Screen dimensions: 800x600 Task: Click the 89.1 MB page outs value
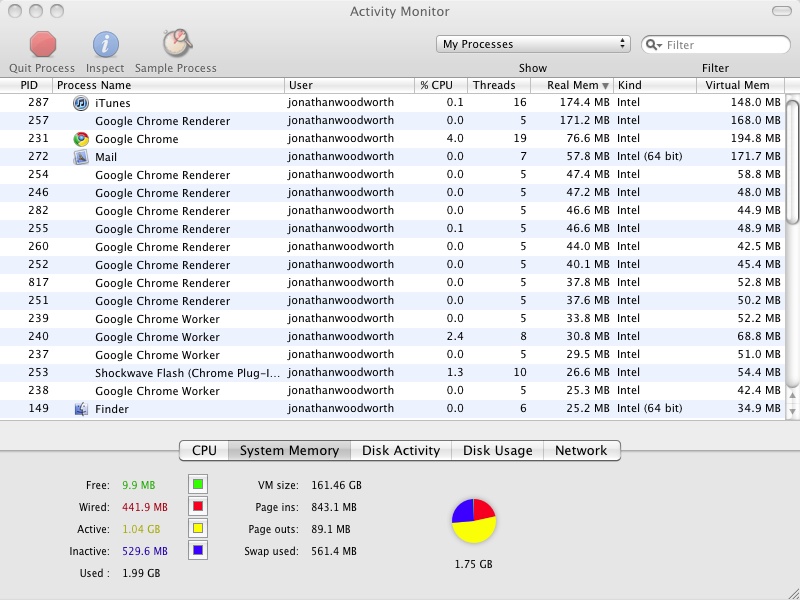[331, 529]
